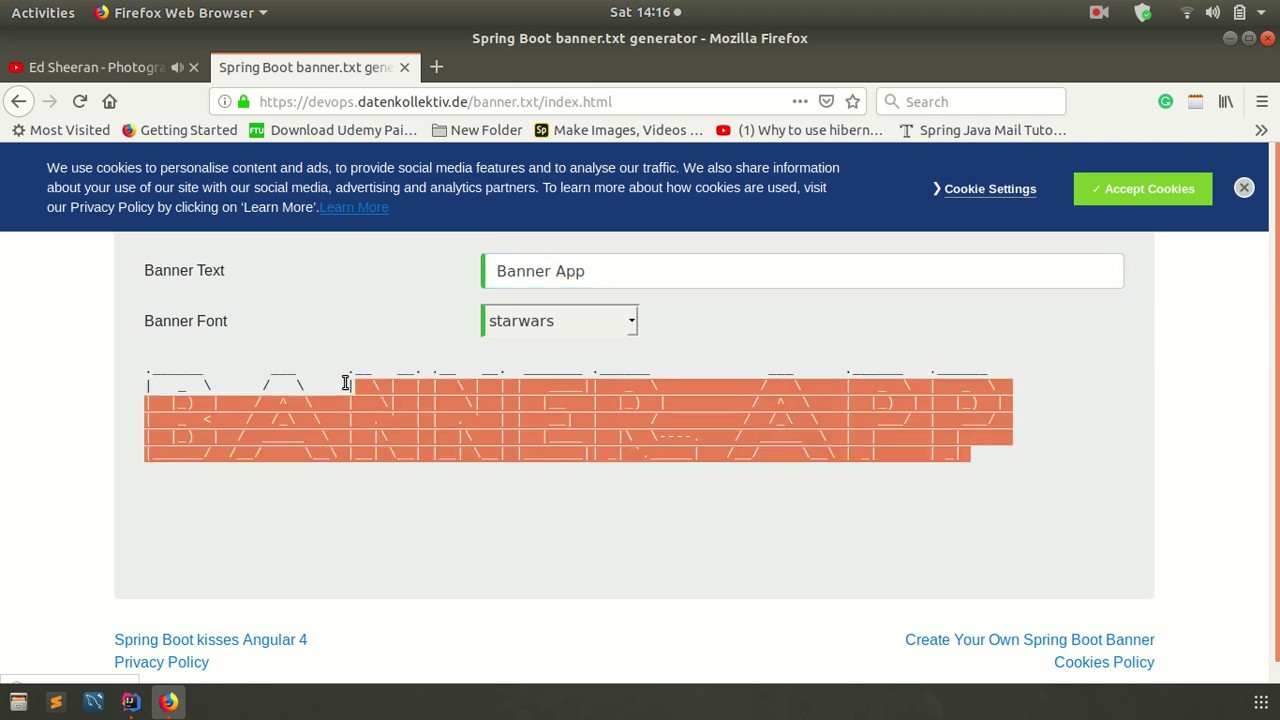Mute the Ed Sheeran tab audio
Viewport: 1280px width, 720px height.
click(177, 67)
